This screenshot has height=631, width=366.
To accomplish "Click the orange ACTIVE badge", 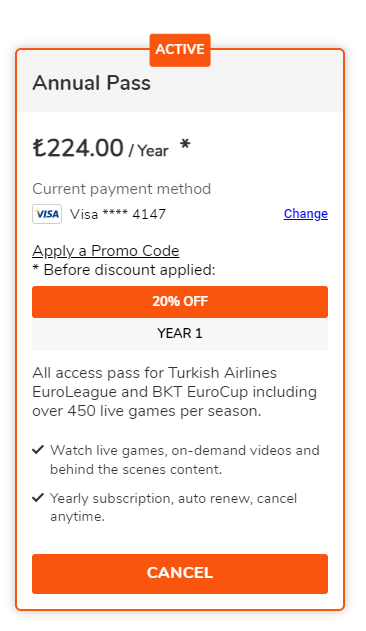I will 180,50.
